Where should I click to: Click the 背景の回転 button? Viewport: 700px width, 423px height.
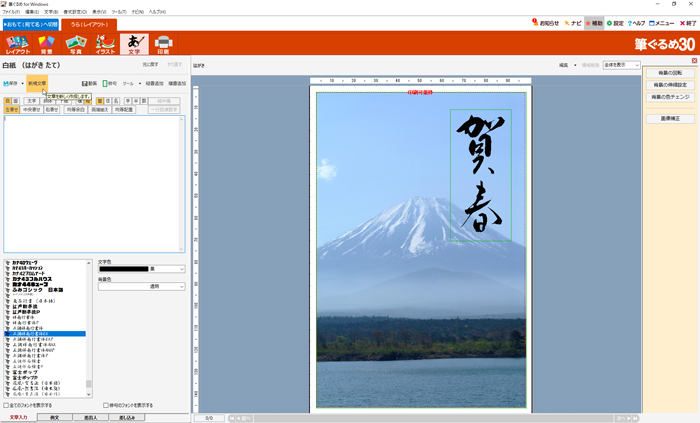(x=668, y=74)
